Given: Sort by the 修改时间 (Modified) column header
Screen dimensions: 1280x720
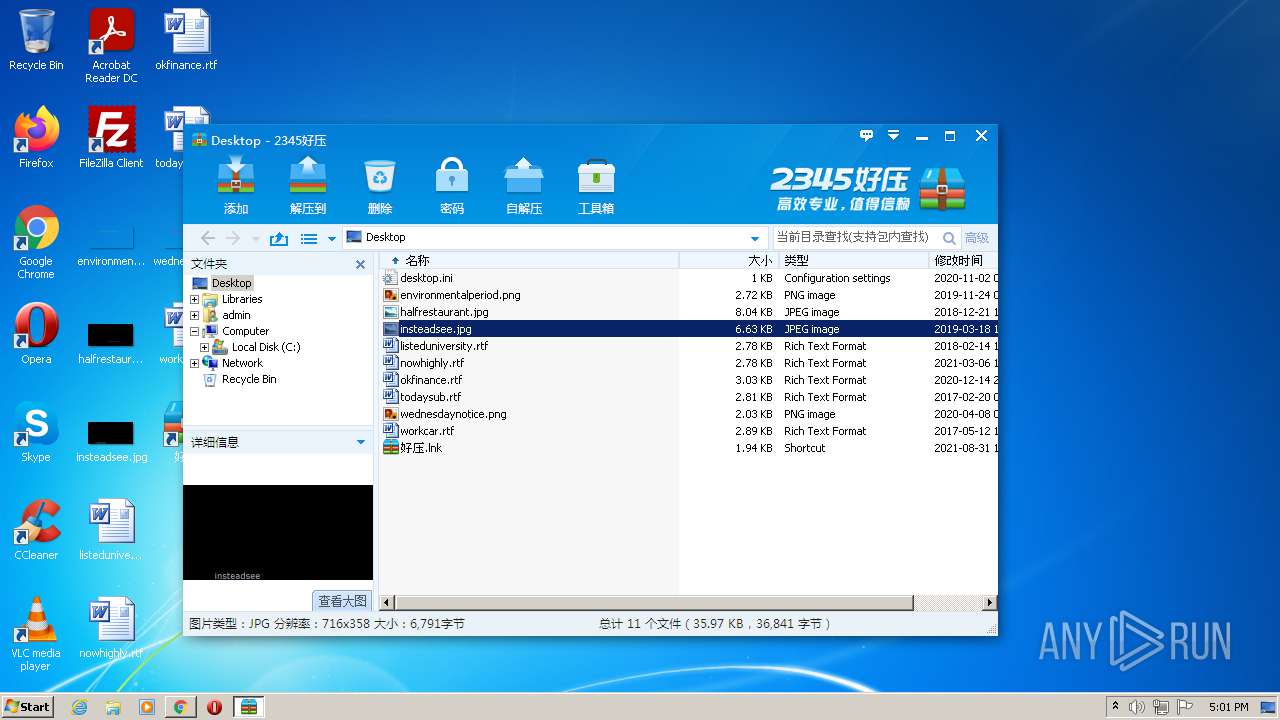Looking at the screenshot, I should 963,260.
